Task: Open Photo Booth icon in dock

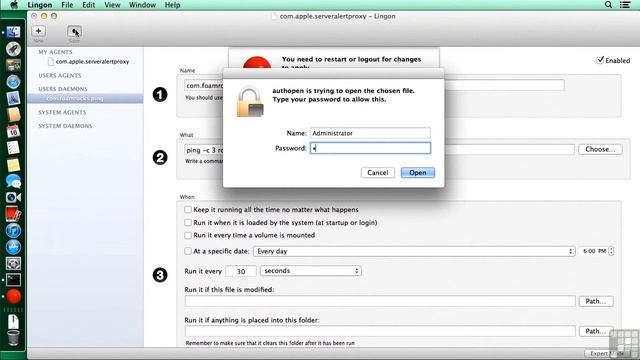Action: click(x=13, y=214)
